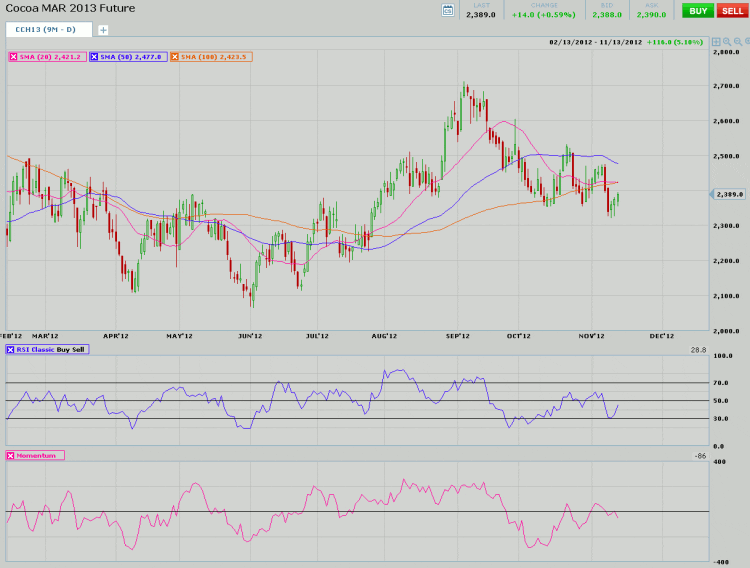Close the Momentum indicator panel
The height and width of the screenshot is (568, 750).
(11, 455)
